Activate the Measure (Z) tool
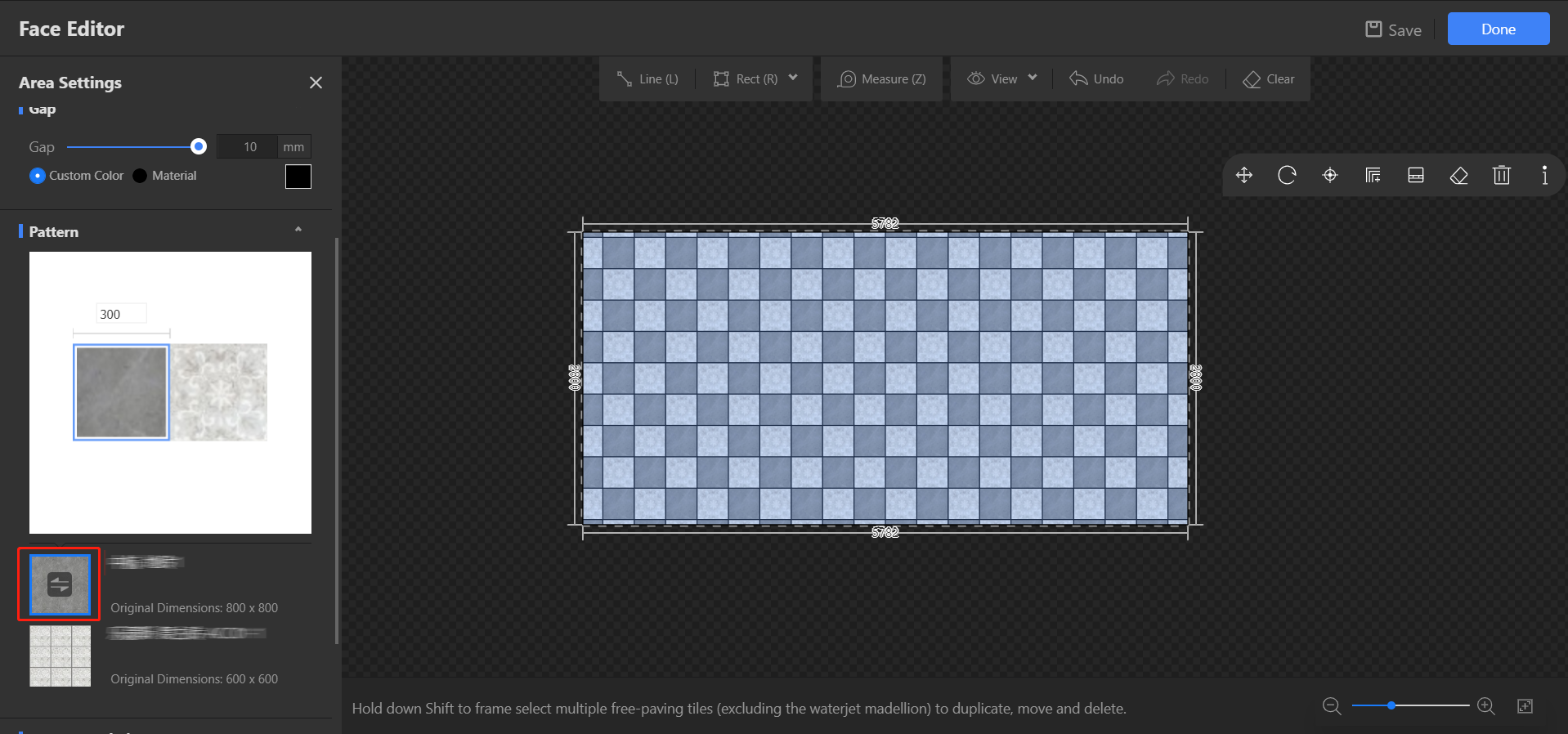The image size is (1568, 734). coord(882,79)
